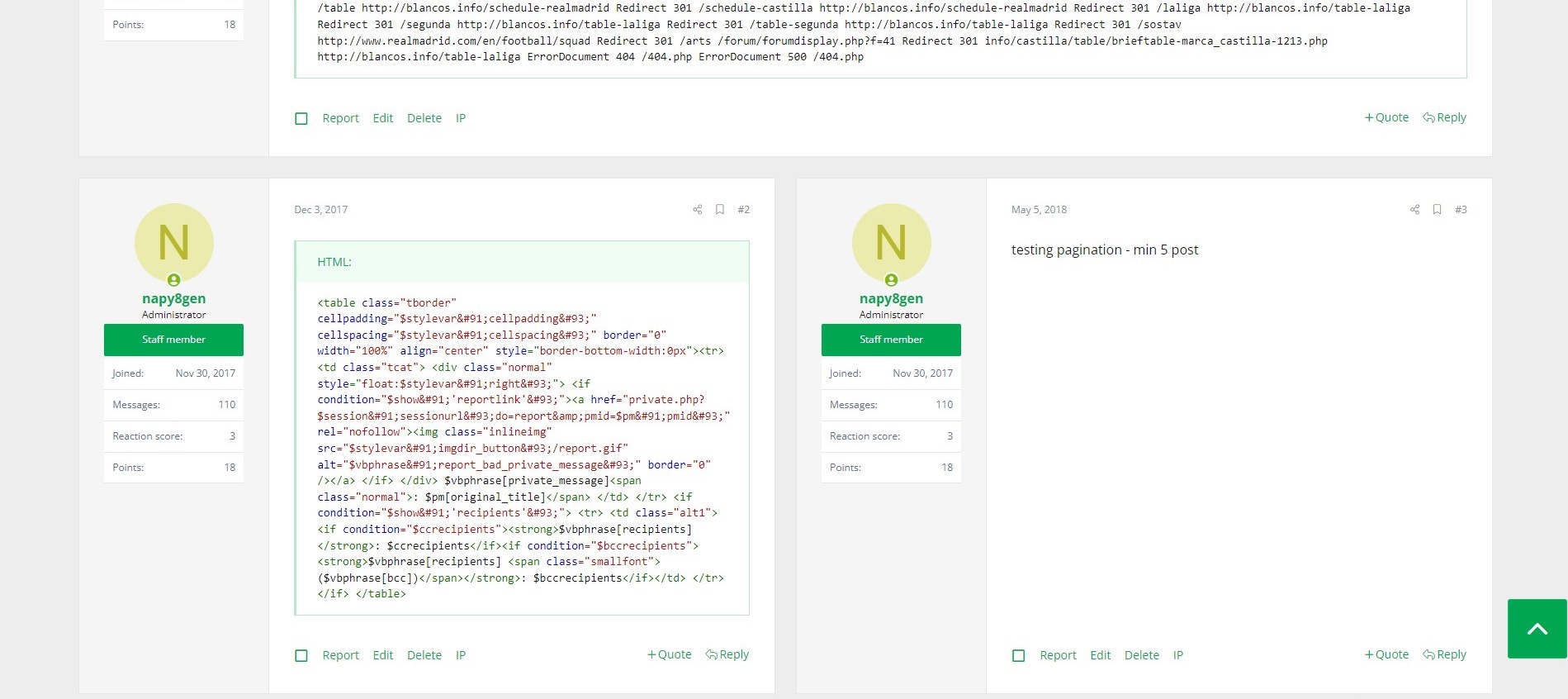
Task: Delete post #3
Action: [1142, 655]
